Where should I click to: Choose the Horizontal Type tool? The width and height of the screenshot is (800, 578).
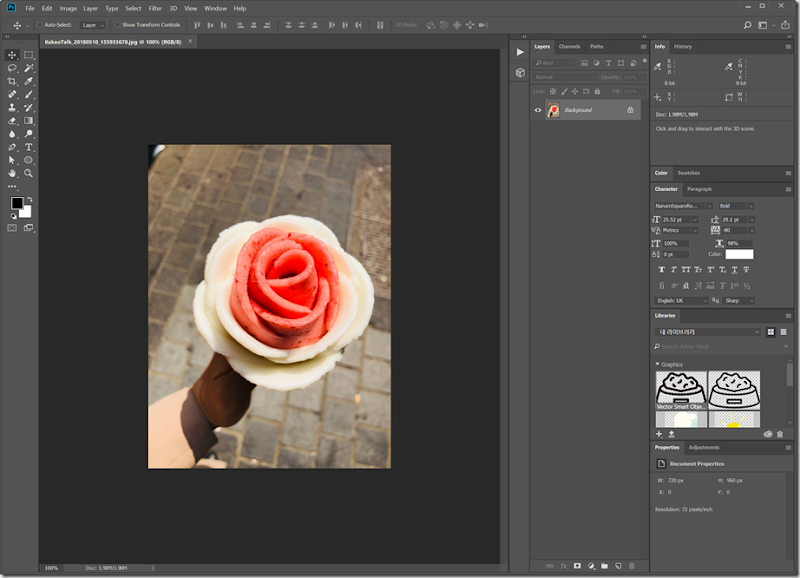point(29,147)
